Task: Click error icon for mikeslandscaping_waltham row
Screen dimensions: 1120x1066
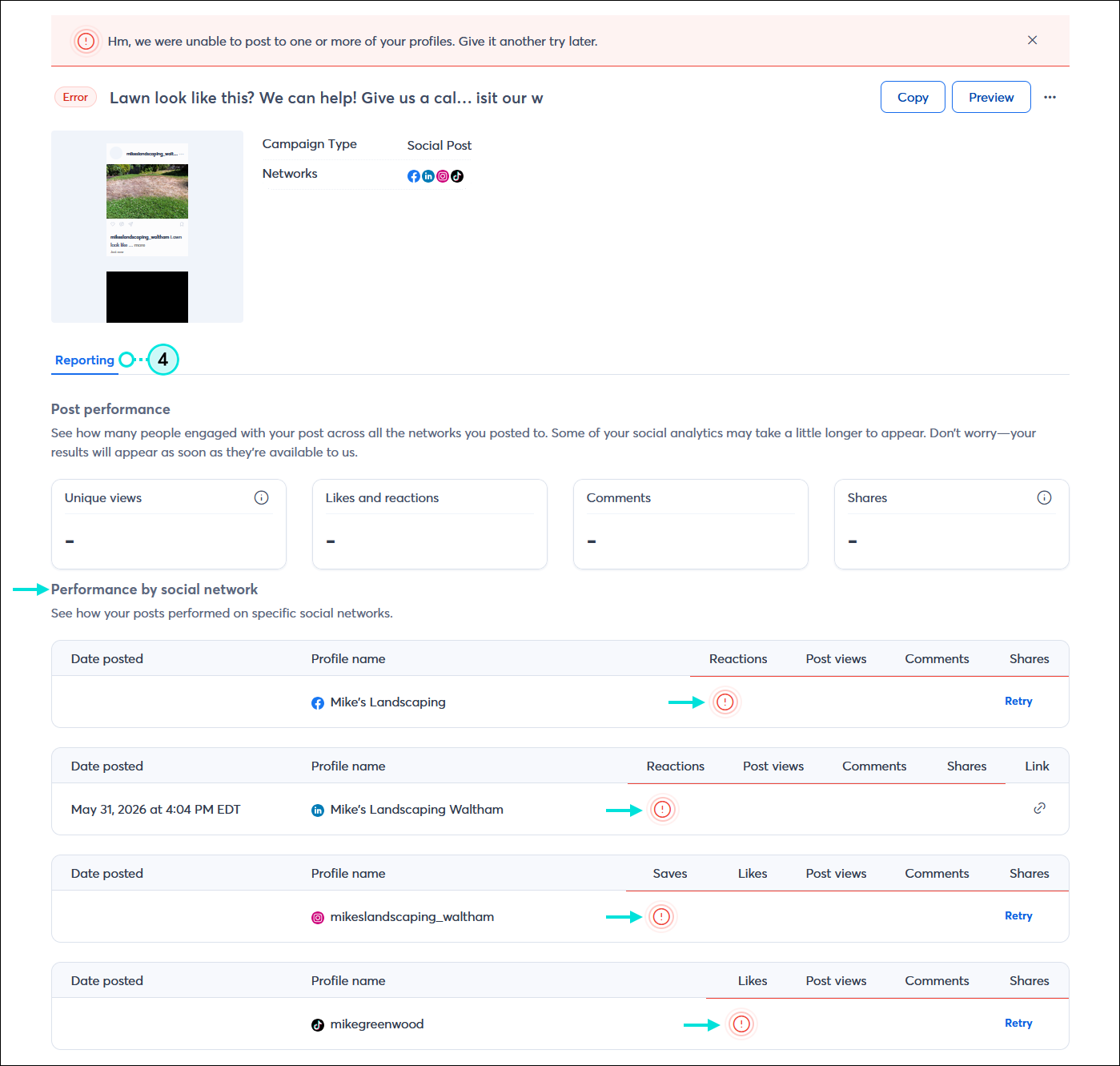Action: point(661,916)
